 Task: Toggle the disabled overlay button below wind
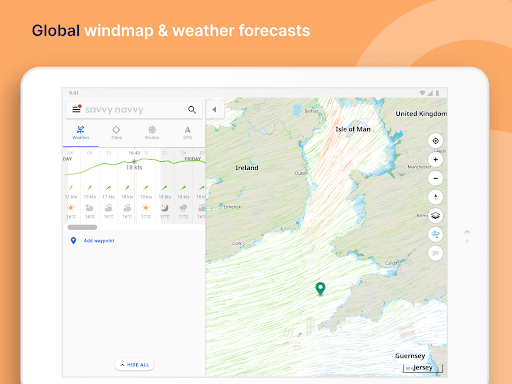pos(435,253)
